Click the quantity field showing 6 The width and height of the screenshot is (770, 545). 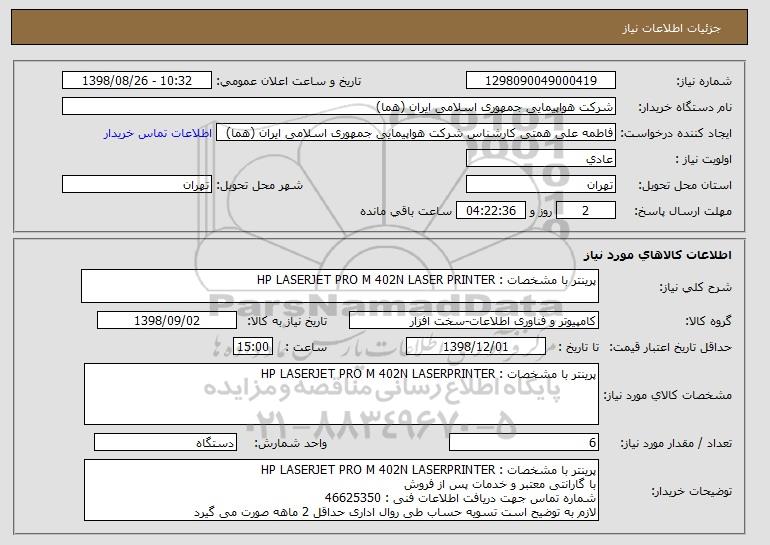pyautogui.click(x=524, y=442)
